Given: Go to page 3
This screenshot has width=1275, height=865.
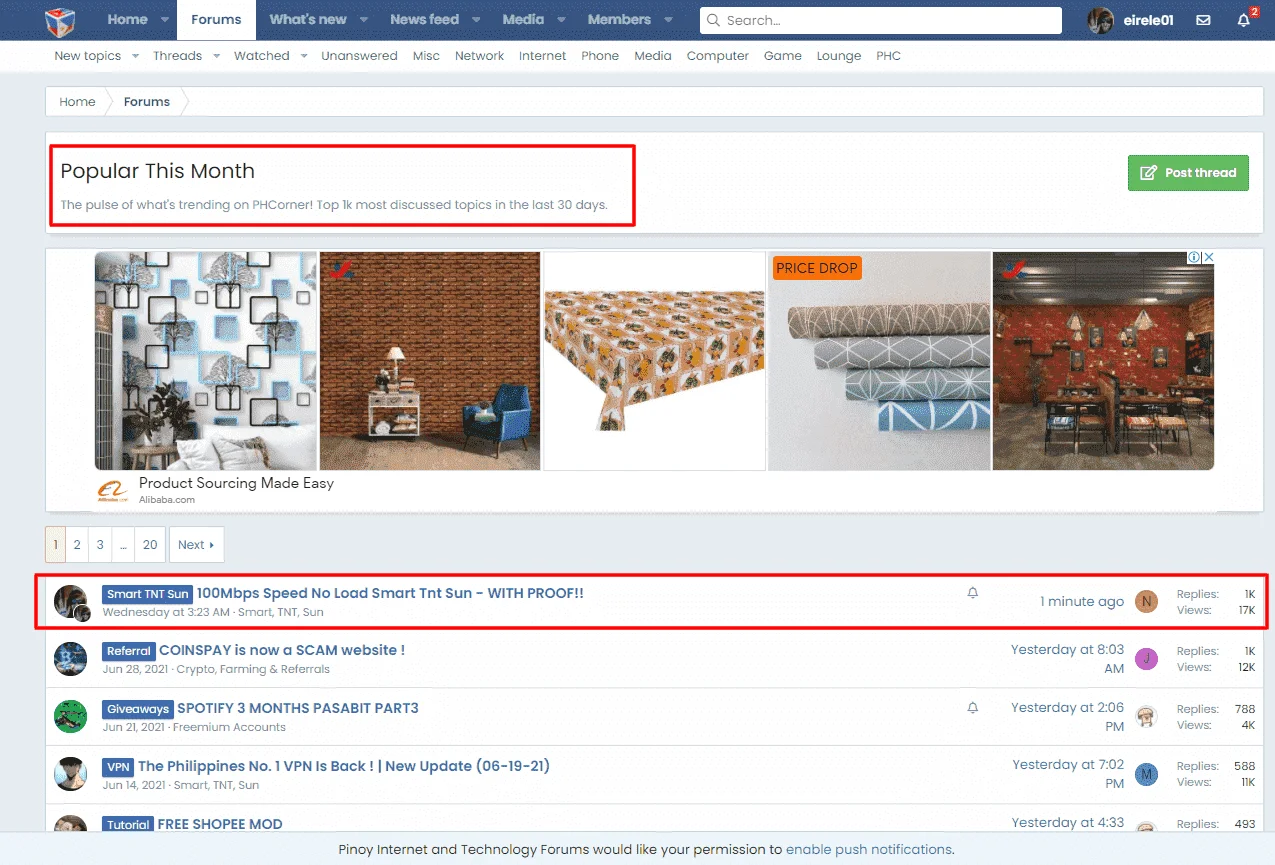Looking at the screenshot, I should (x=99, y=545).
